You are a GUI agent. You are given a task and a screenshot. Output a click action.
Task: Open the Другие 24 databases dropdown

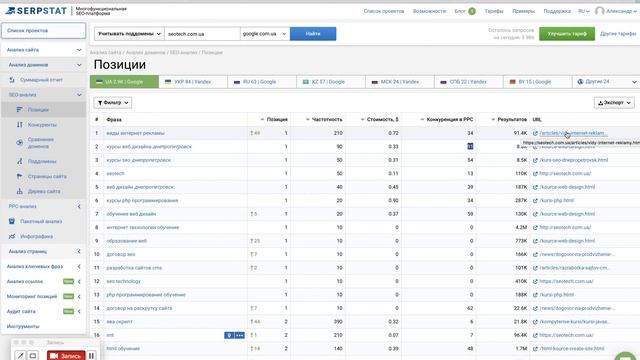click(x=607, y=82)
